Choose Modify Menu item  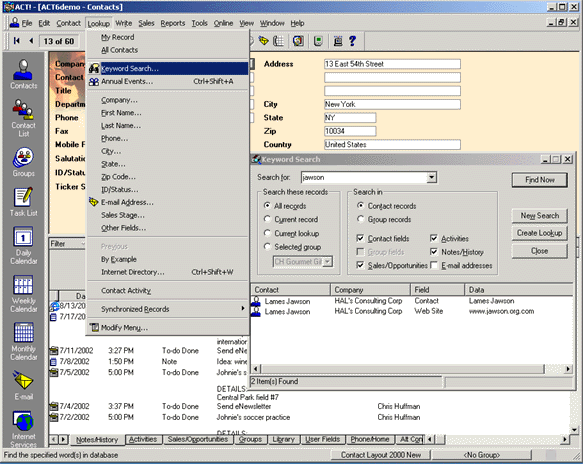168,328
